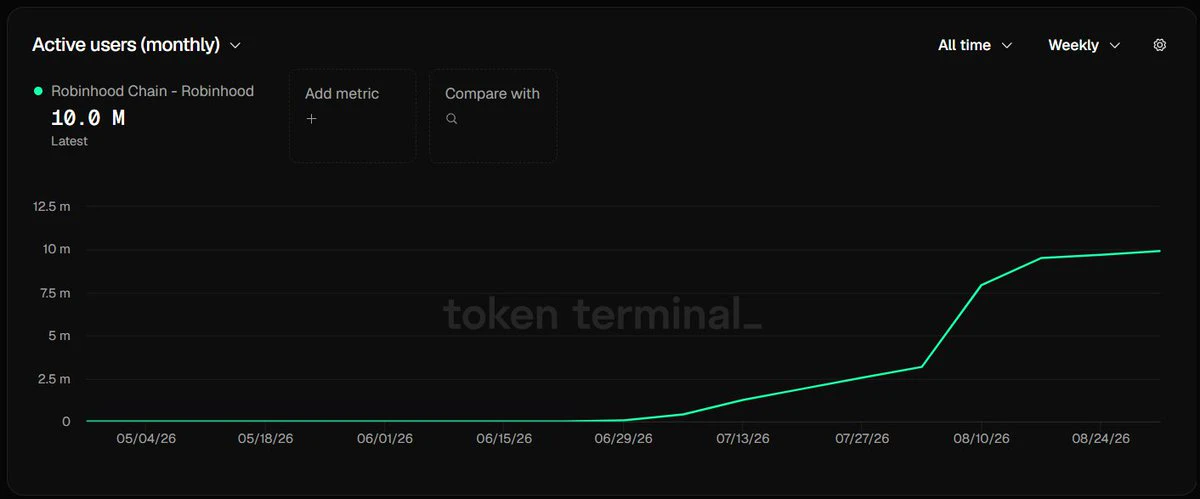Click the 06/29/26 date on the axis
This screenshot has height=499, width=1200.
click(624, 439)
